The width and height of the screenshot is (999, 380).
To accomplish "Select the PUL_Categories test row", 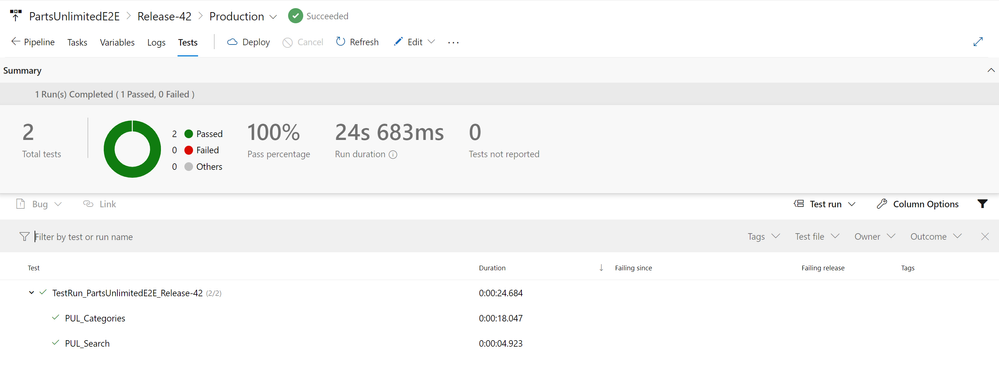I will 500,318.
